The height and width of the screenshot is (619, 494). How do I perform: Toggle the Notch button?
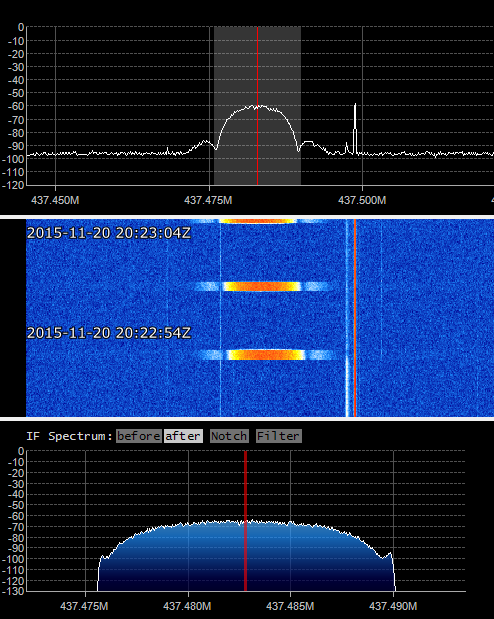(x=229, y=436)
